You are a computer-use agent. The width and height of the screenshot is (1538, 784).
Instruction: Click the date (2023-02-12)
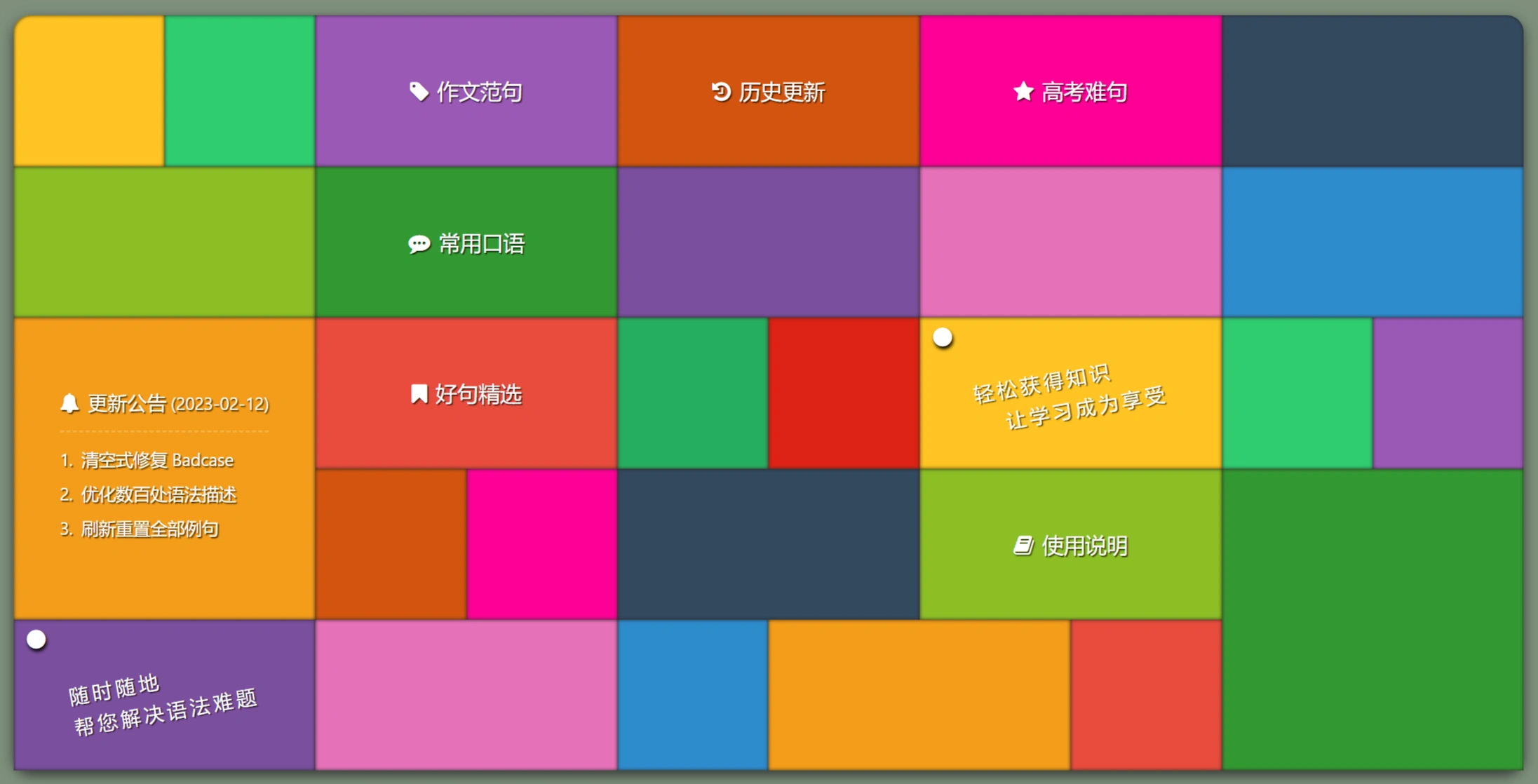[x=220, y=404]
